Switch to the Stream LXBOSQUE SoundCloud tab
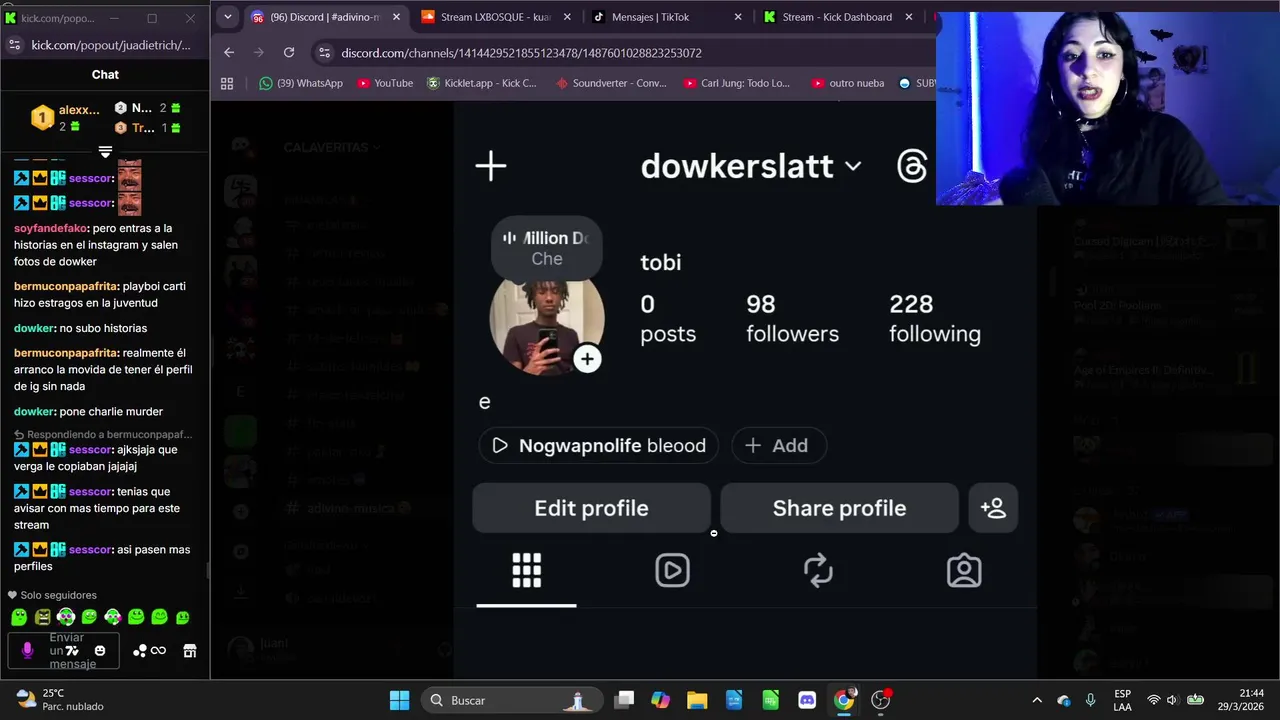 (497, 17)
